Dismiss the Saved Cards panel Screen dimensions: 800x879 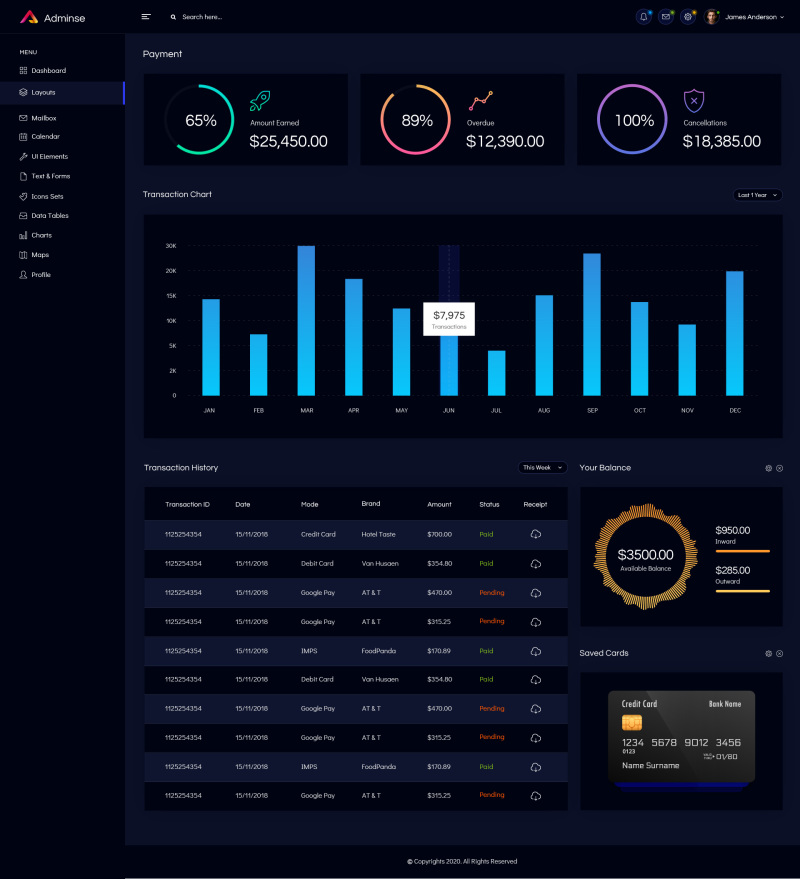779,653
